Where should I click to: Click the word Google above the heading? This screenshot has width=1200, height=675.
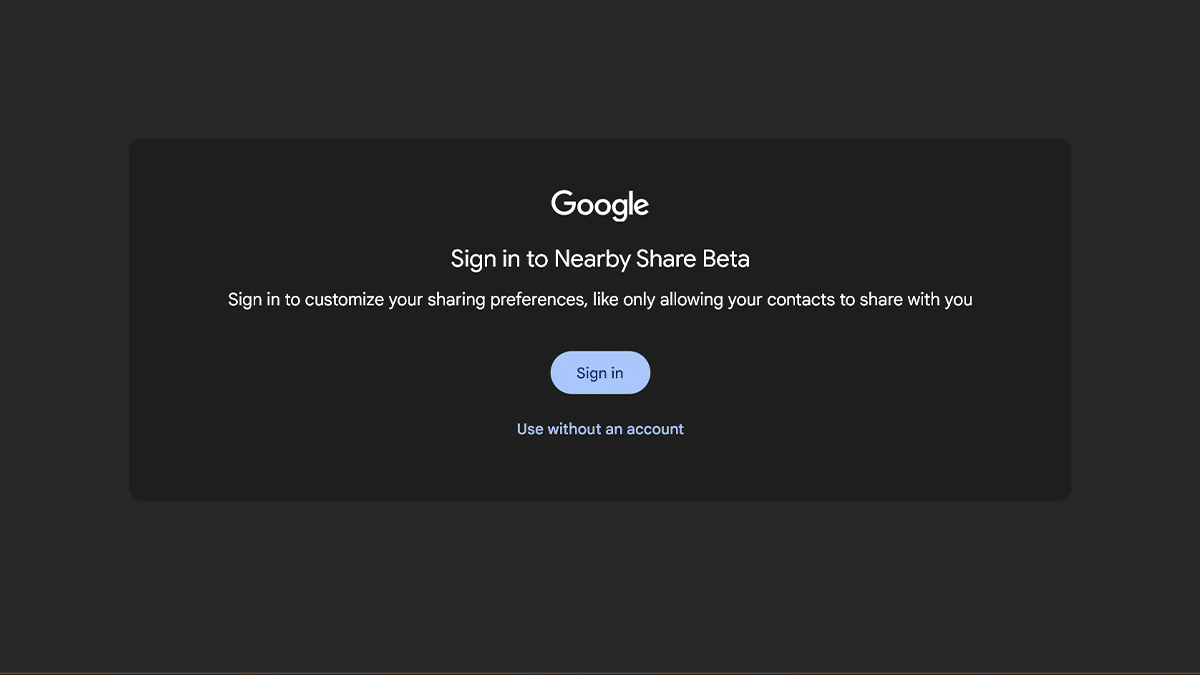coord(600,205)
